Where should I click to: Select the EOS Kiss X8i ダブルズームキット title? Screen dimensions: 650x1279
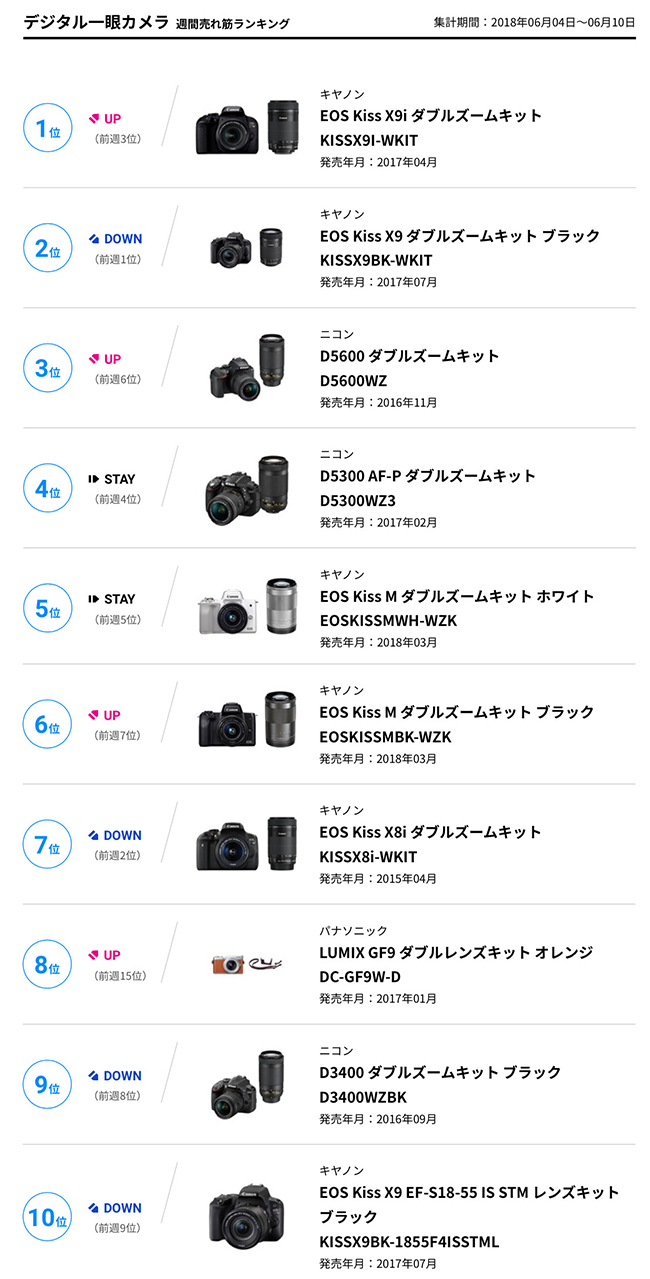tap(430, 832)
